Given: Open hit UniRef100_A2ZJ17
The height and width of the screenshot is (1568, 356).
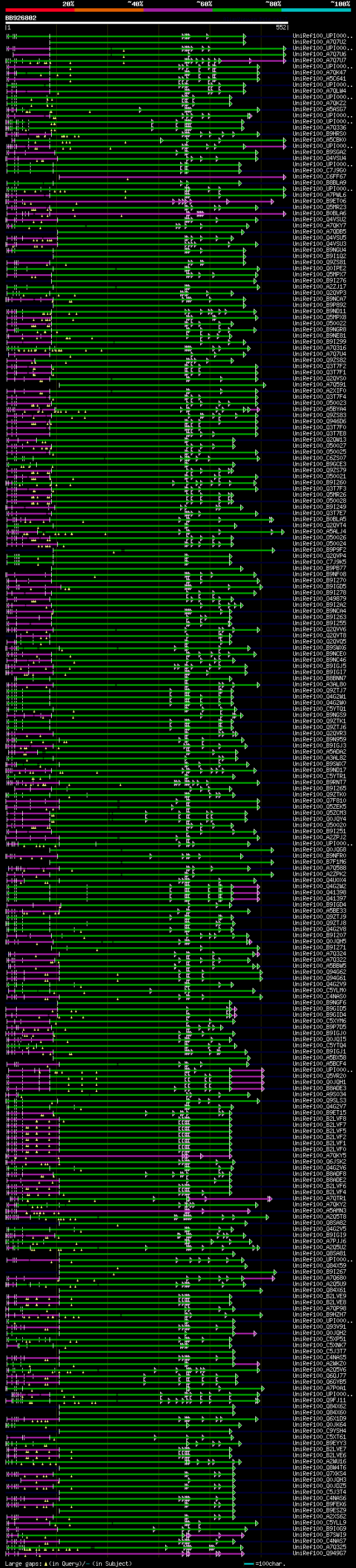Looking at the screenshot, I should 319,286.
